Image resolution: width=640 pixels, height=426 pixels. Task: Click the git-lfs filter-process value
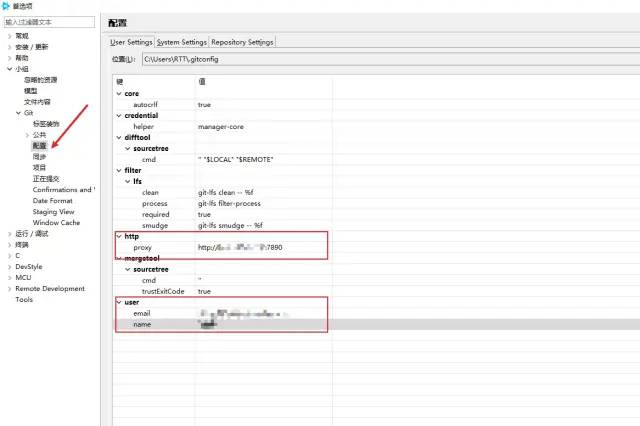[229, 204]
